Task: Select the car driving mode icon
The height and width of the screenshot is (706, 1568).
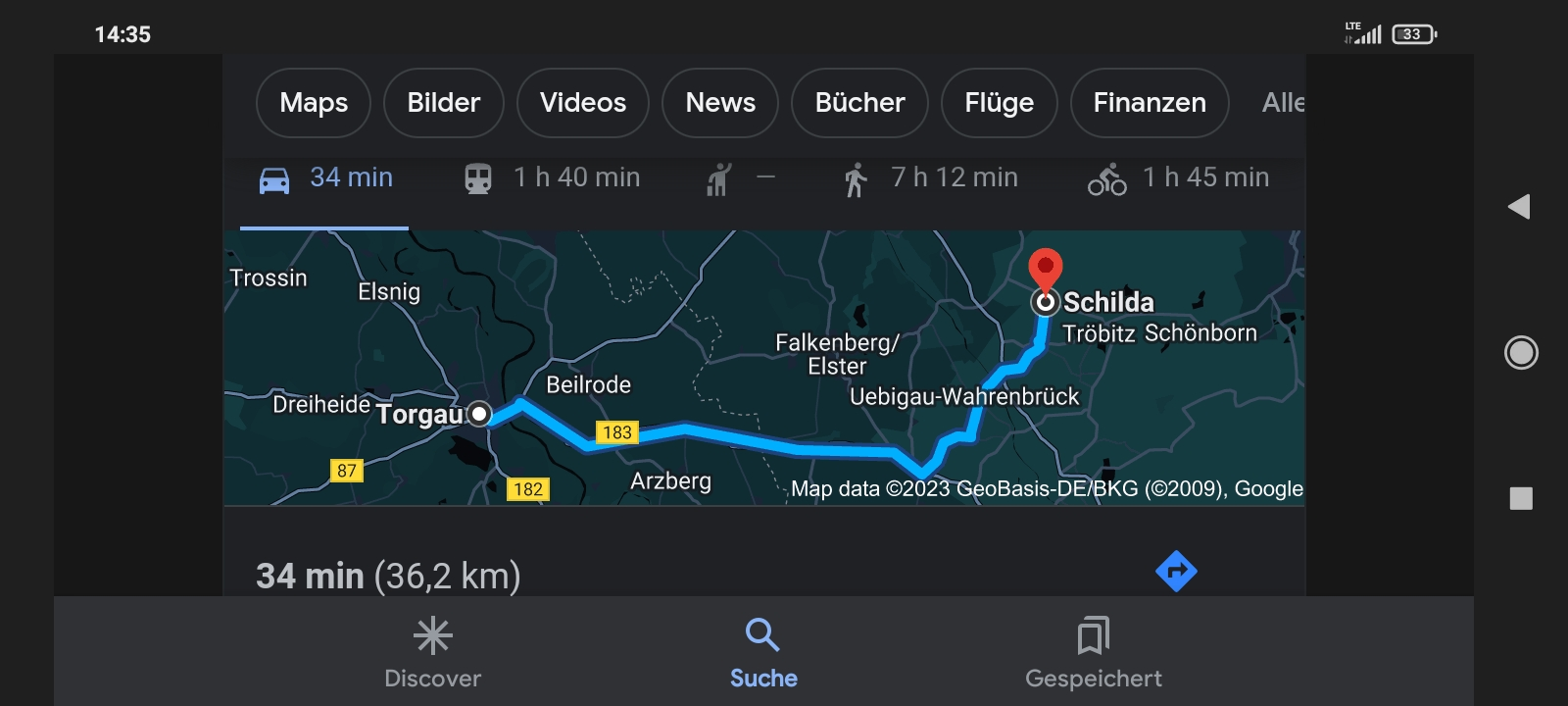Action: (x=274, y=180)
